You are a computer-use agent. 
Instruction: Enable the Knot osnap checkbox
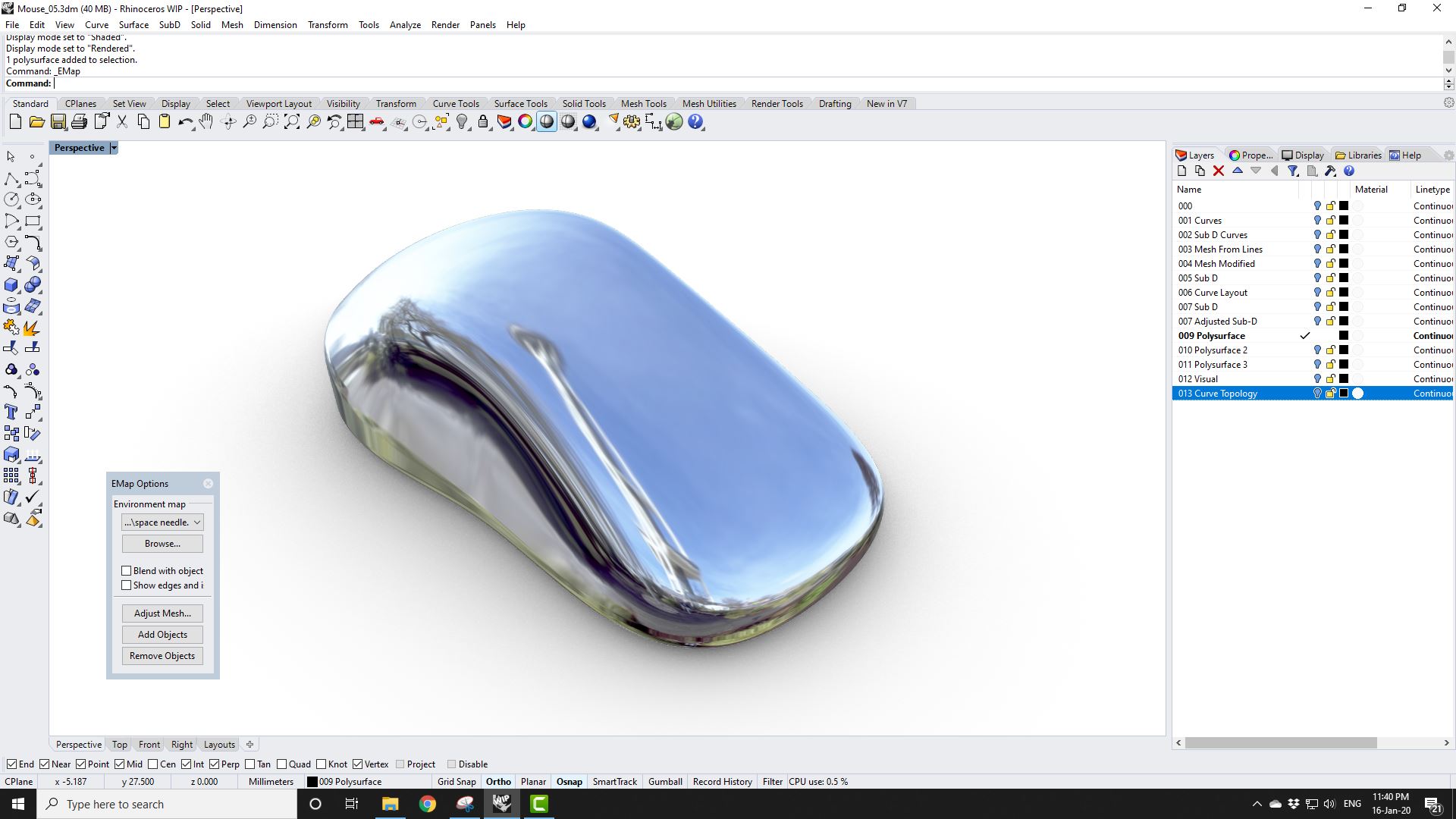[x=321, y=764]
